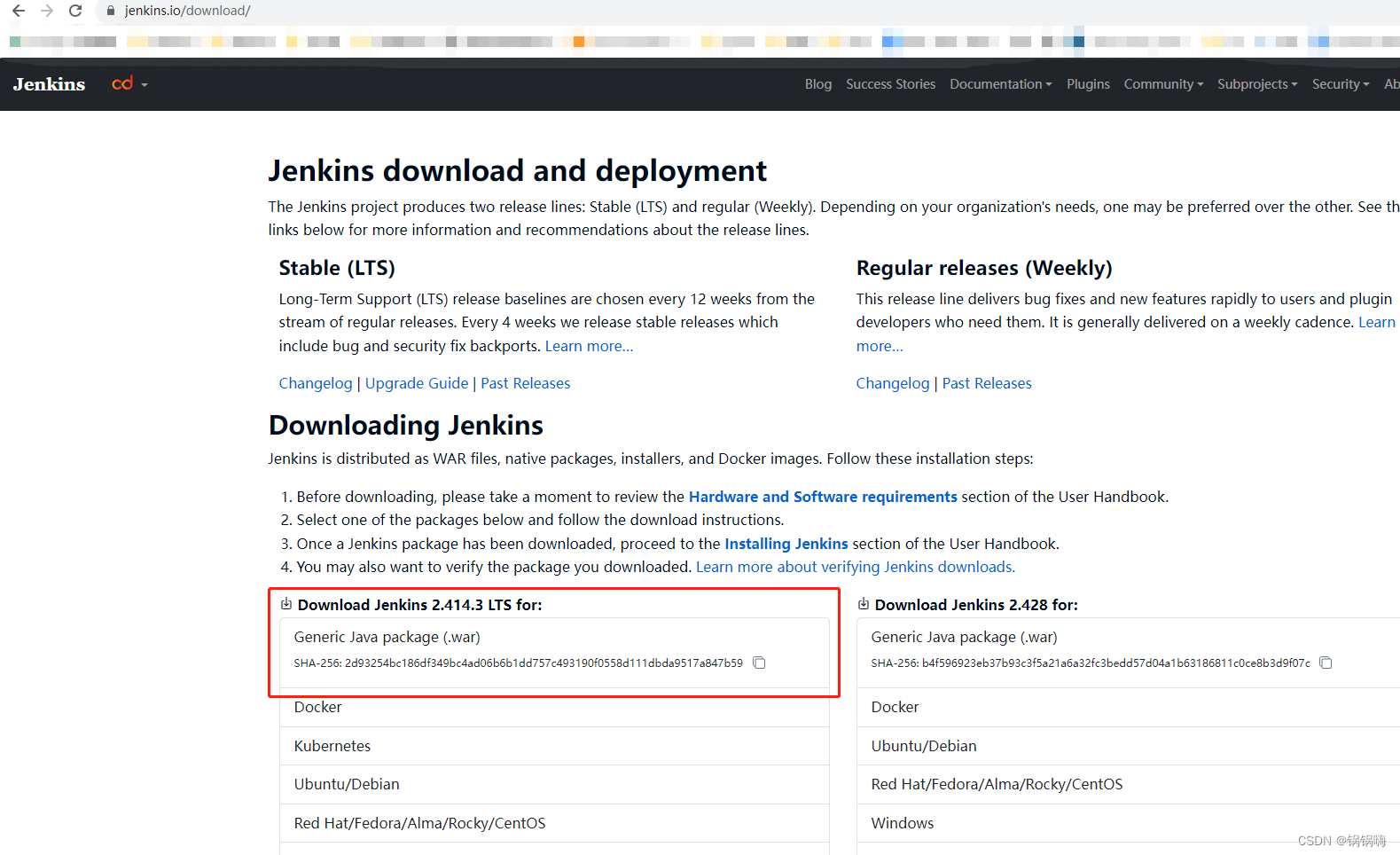The width and height of the screenshot is (1400, 855).
Task: Click the CD Foundation logo icon
Action: [x=122, y=83]
